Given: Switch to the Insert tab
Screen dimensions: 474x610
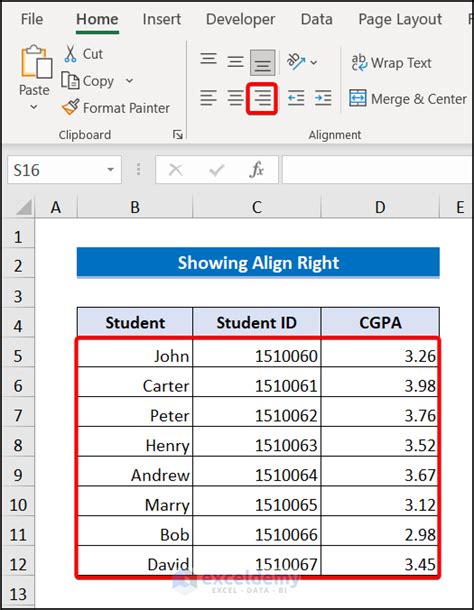Looking at the screenshot, I should 162,19.
